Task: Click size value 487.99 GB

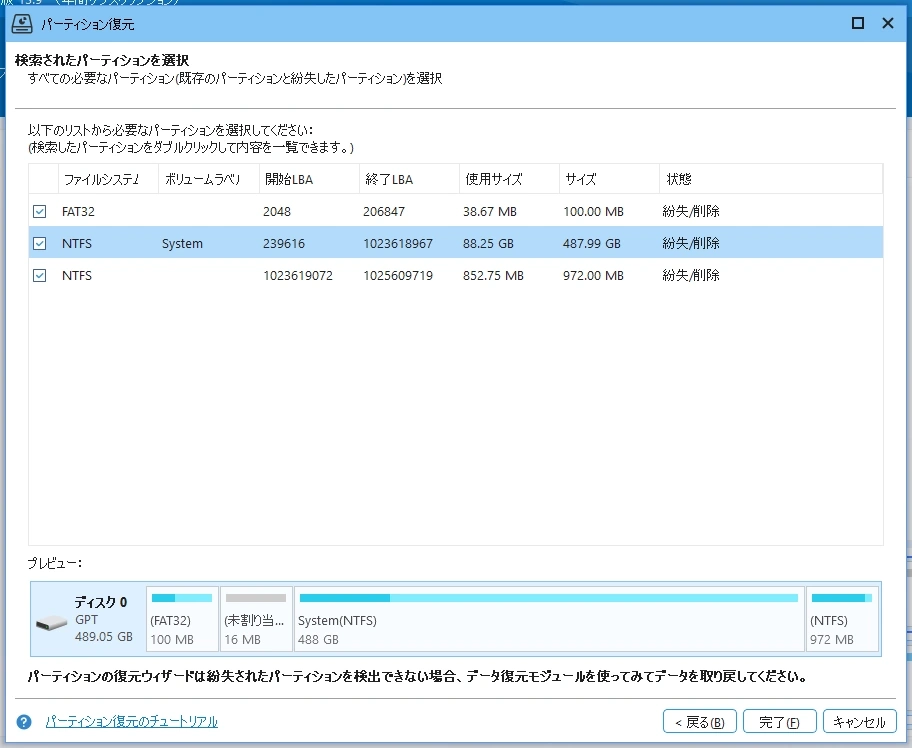Action: click(x=592, y=244)
